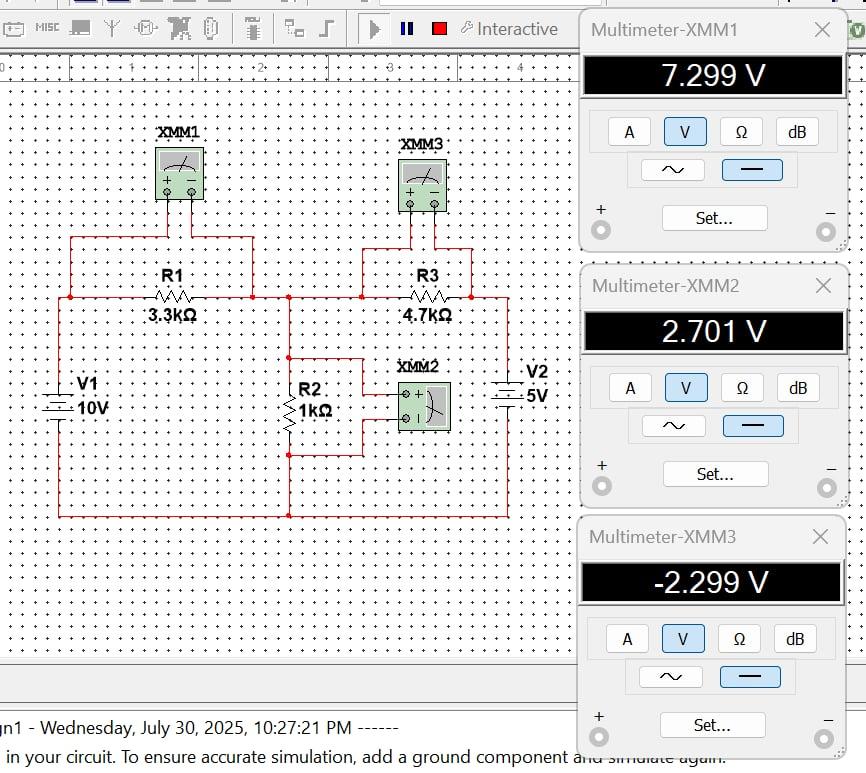Click the XMM1 multimeter instrument on schematic
The image size is (866, 773).
click(180, 173)
